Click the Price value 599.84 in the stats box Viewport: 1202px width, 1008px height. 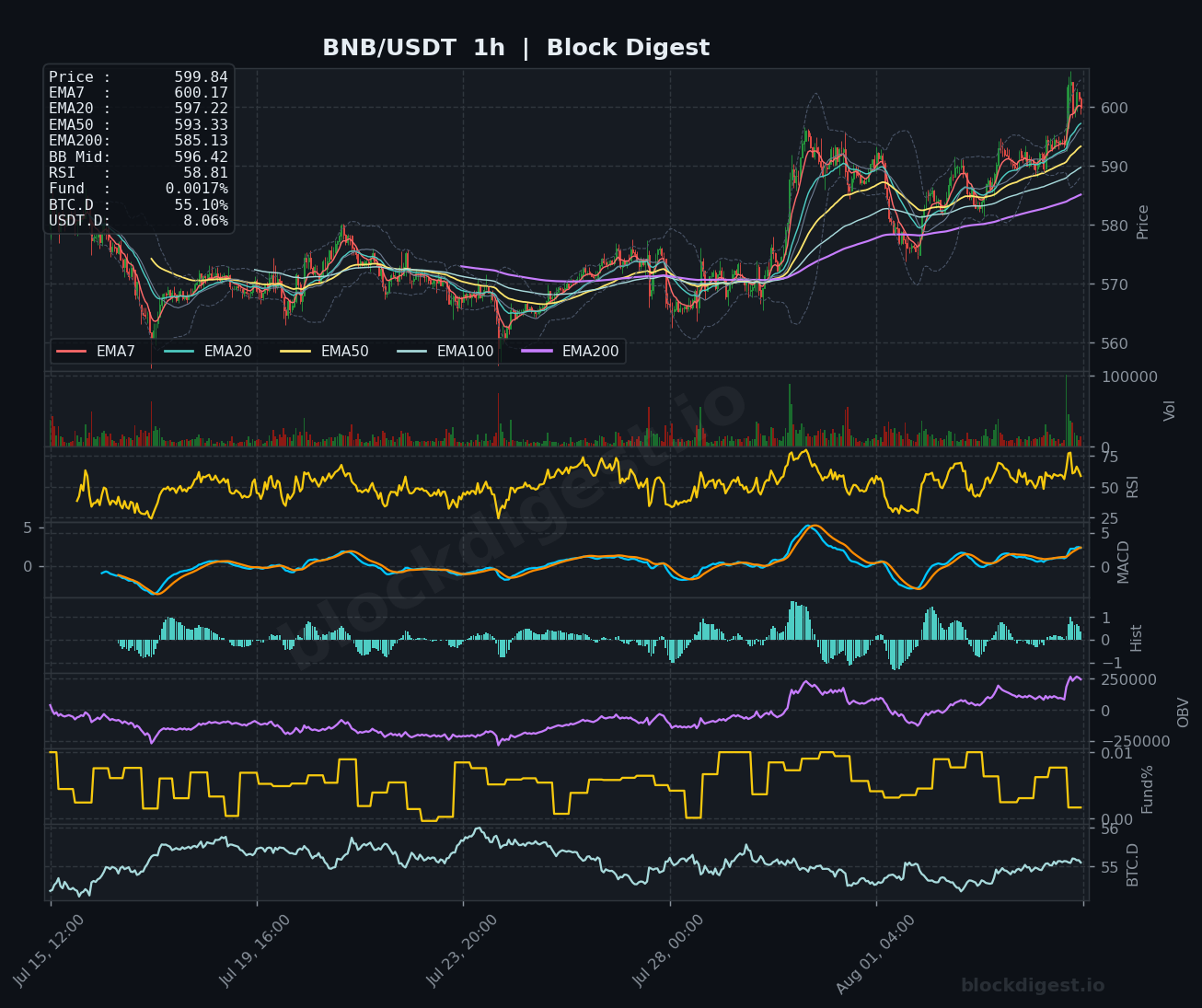201,77
